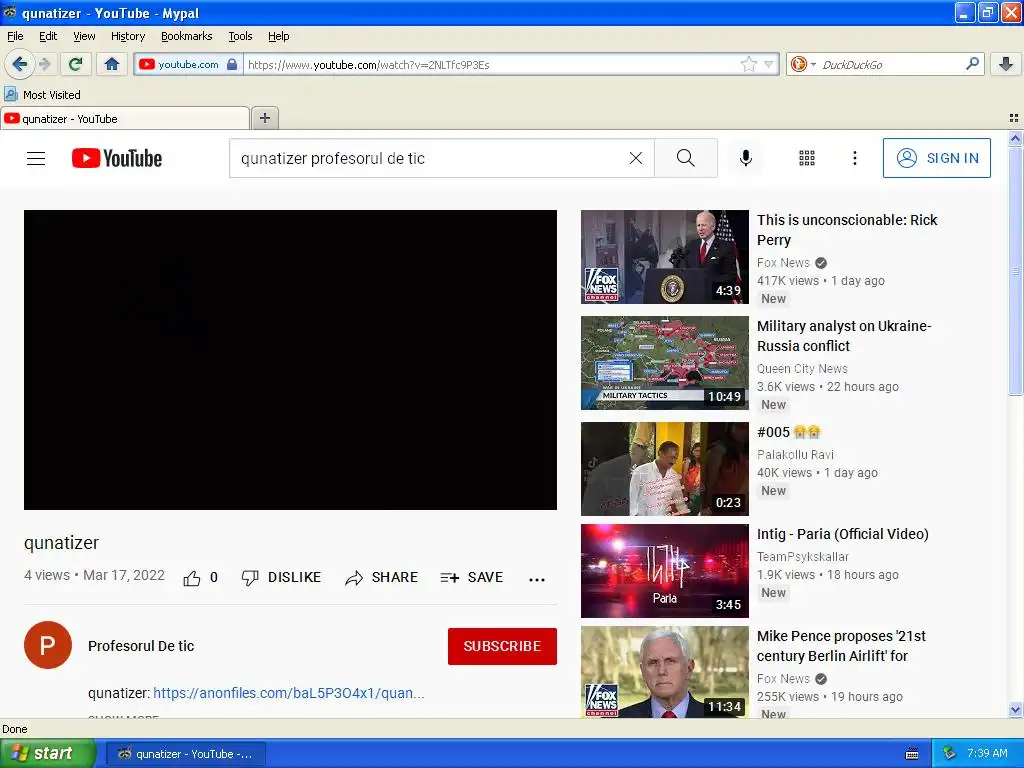Open the Windows start button
Image resolution: width=1024 pixels, height=768 pixels.
pos(48,754)
